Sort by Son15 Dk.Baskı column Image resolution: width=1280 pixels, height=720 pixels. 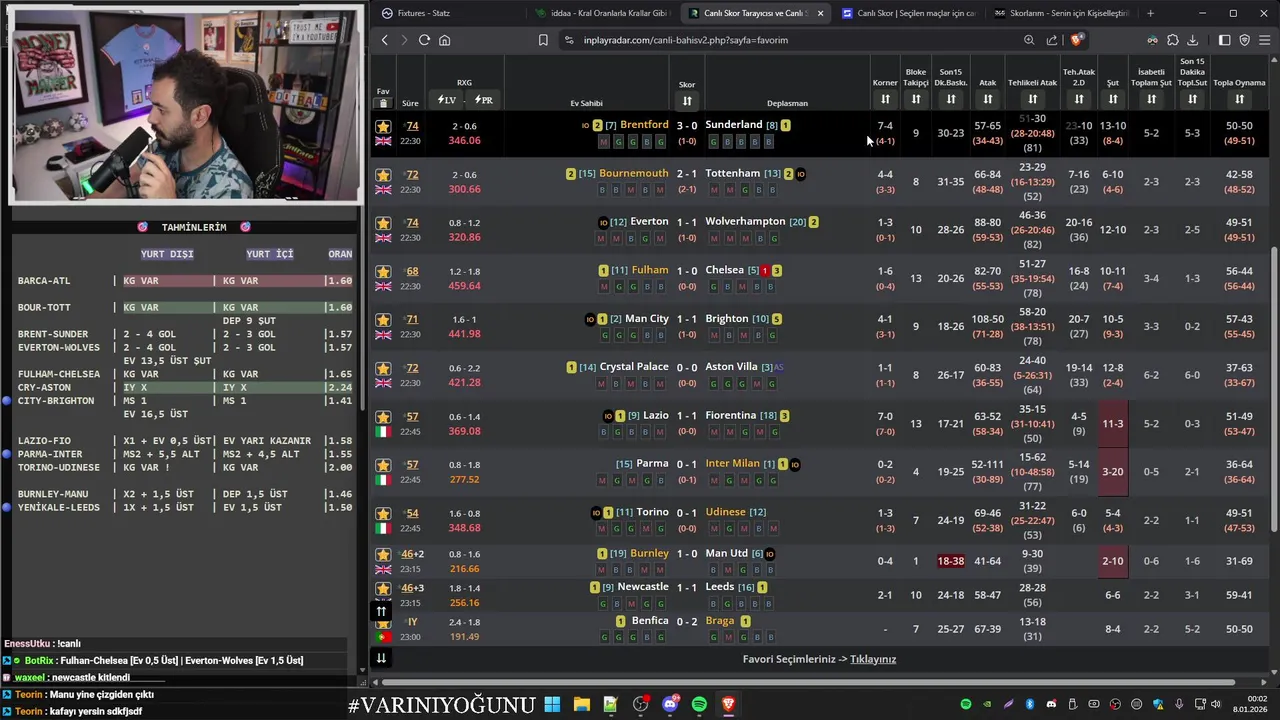pyautogui.click(x=951, y=99)
